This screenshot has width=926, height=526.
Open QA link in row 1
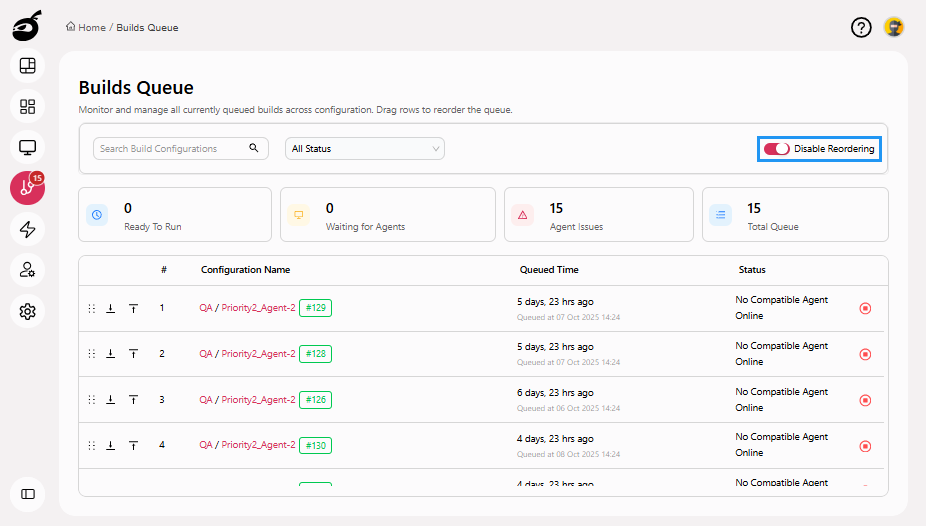point(206,308)
